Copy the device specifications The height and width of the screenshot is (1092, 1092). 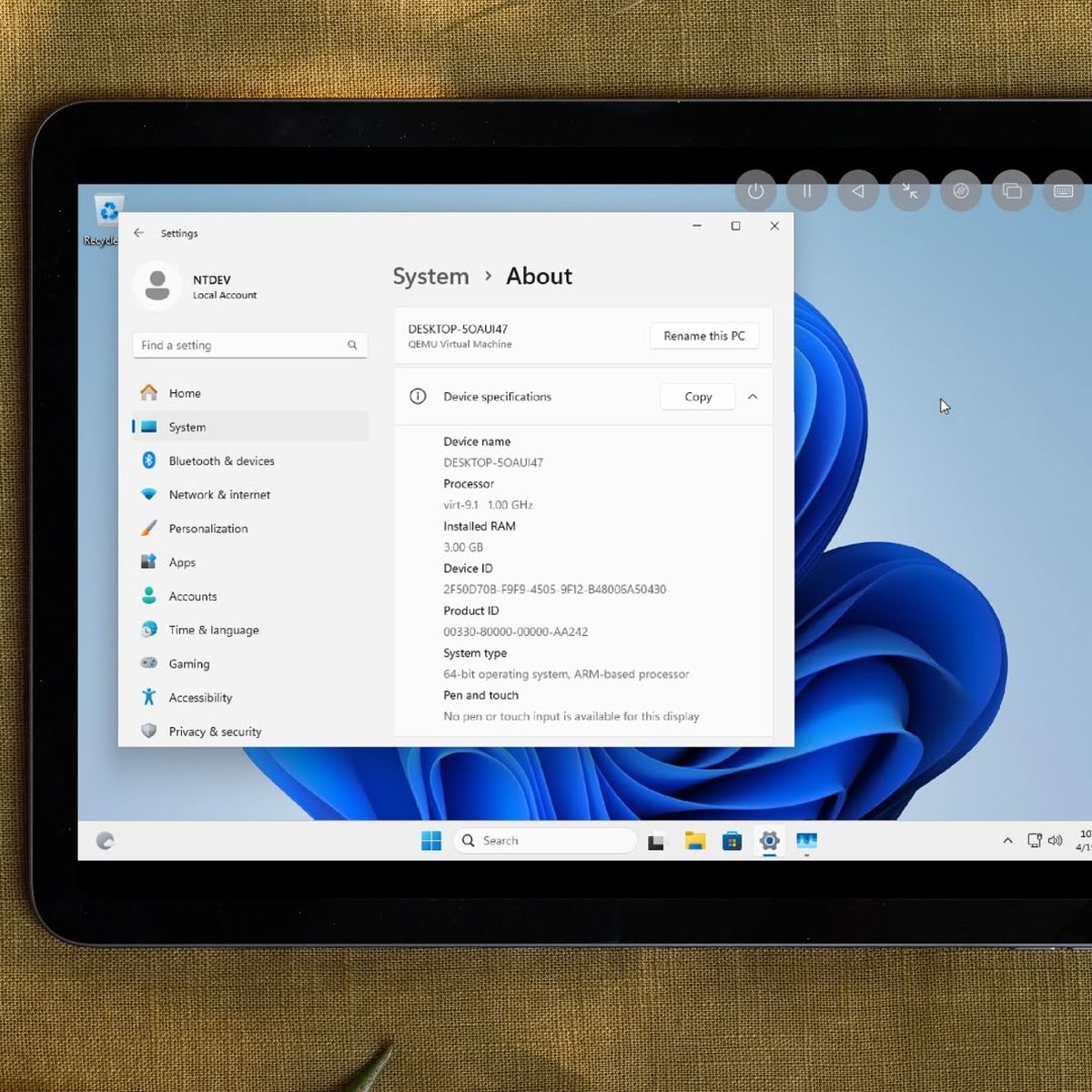point(697,397)
